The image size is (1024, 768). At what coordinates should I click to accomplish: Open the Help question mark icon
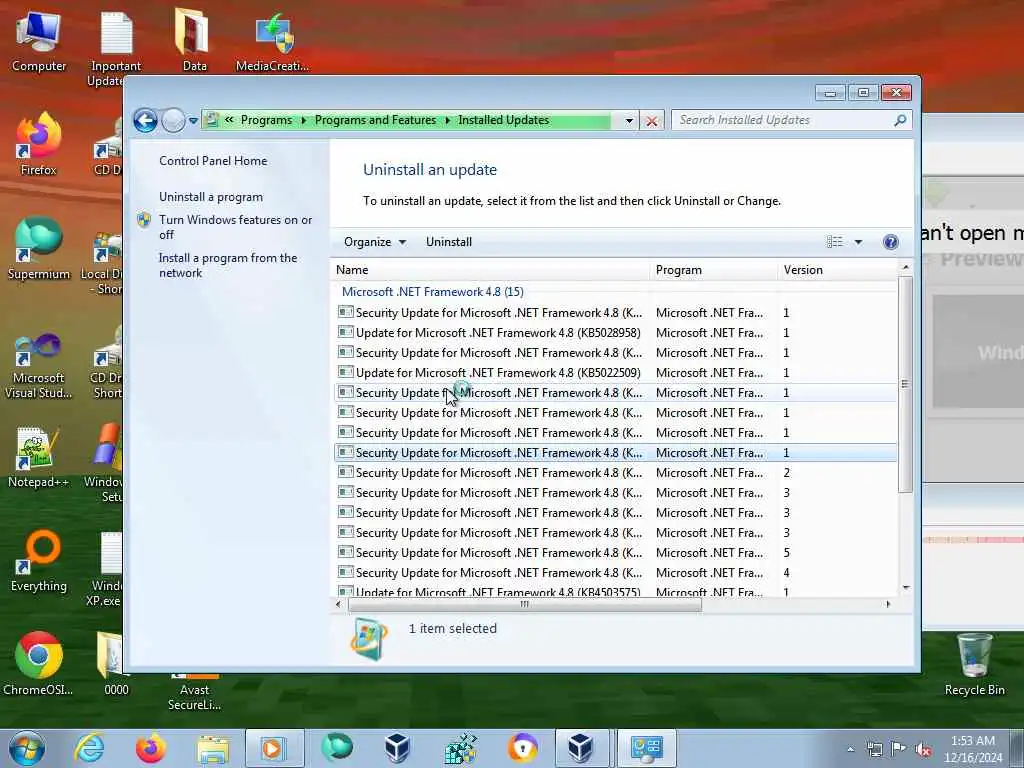[x=890, y=242]
